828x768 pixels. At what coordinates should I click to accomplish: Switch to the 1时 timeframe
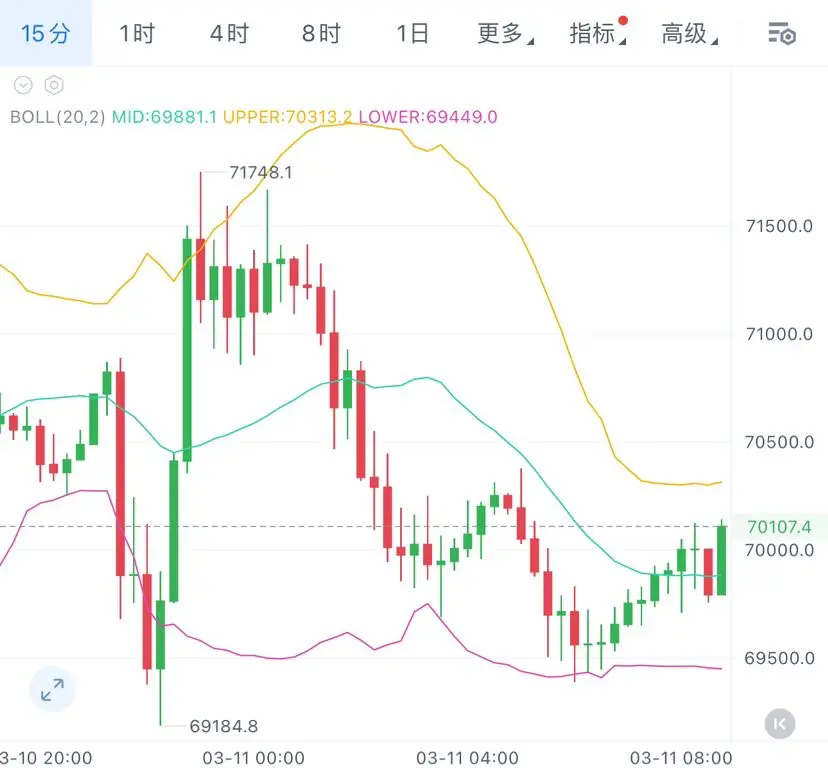(x=137, y=33)
